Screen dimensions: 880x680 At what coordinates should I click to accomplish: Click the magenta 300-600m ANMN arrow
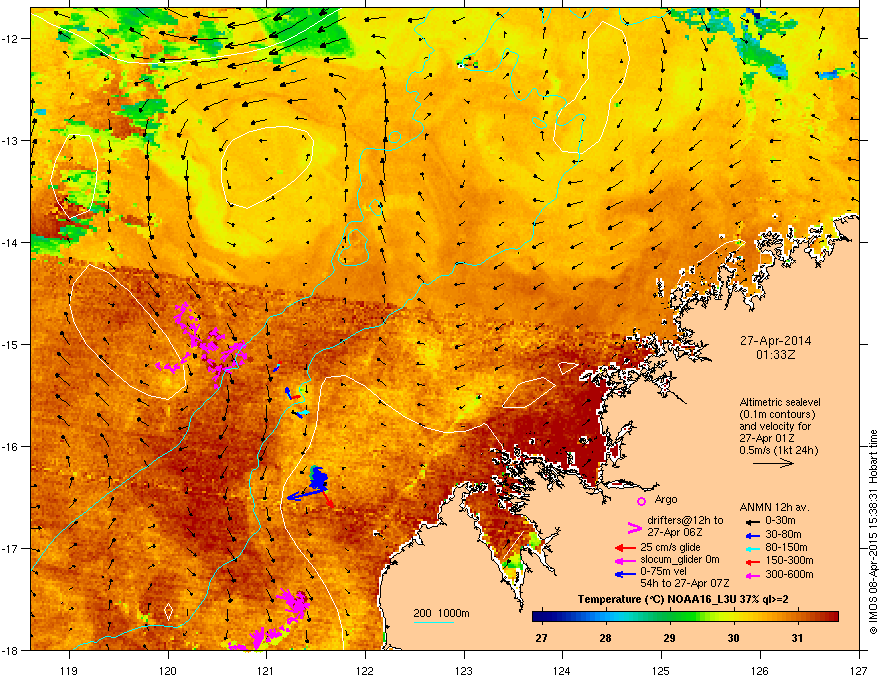751,575
